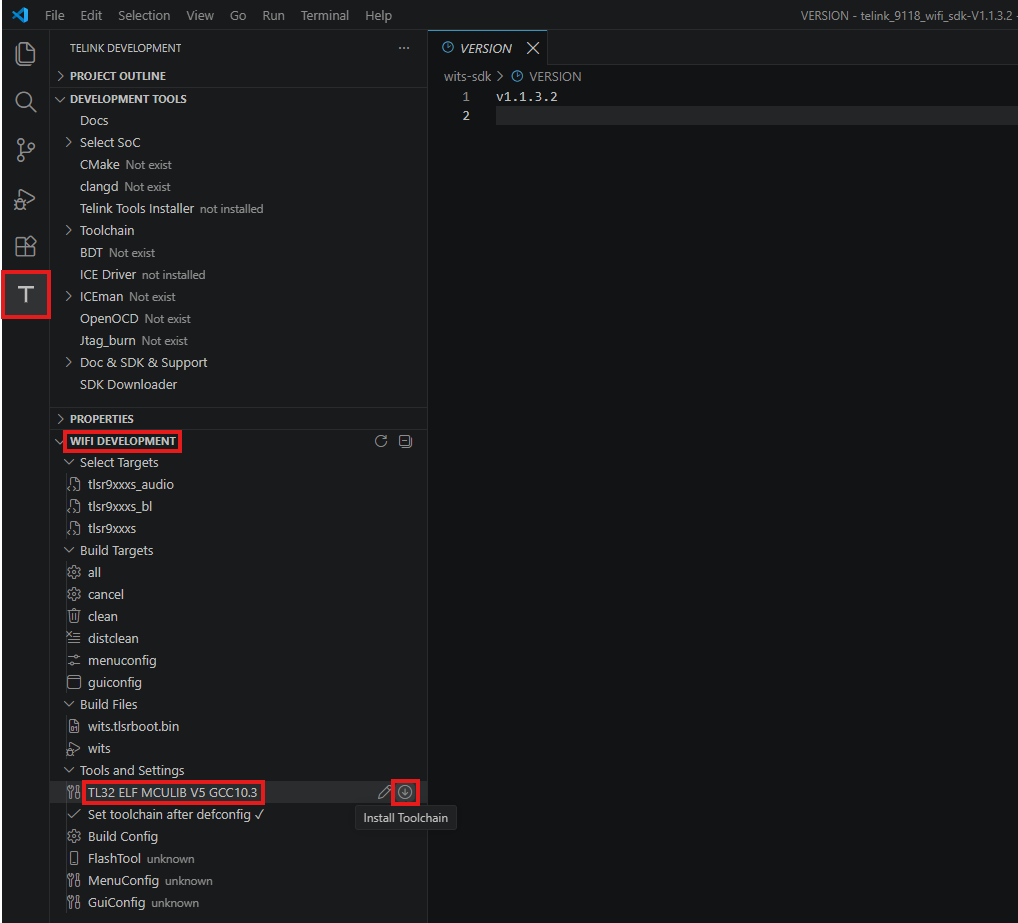Click the binary file icon of wits.tlsrboot.bin
1018x923 pixels.
pos(74,726)
